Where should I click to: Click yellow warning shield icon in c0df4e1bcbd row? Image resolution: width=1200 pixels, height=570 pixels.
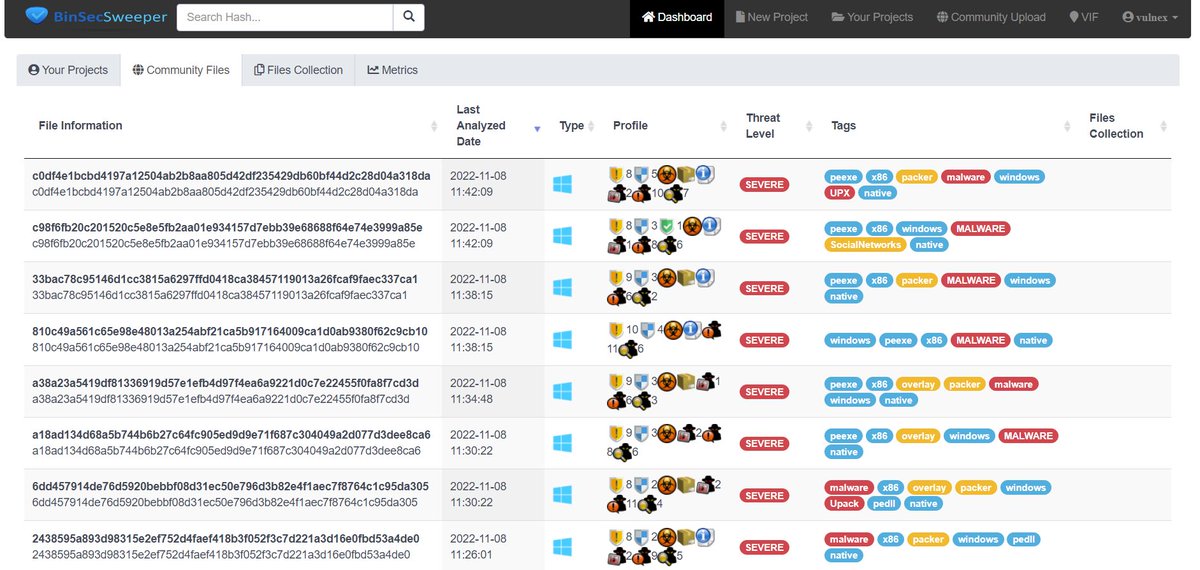coord(616,174)
